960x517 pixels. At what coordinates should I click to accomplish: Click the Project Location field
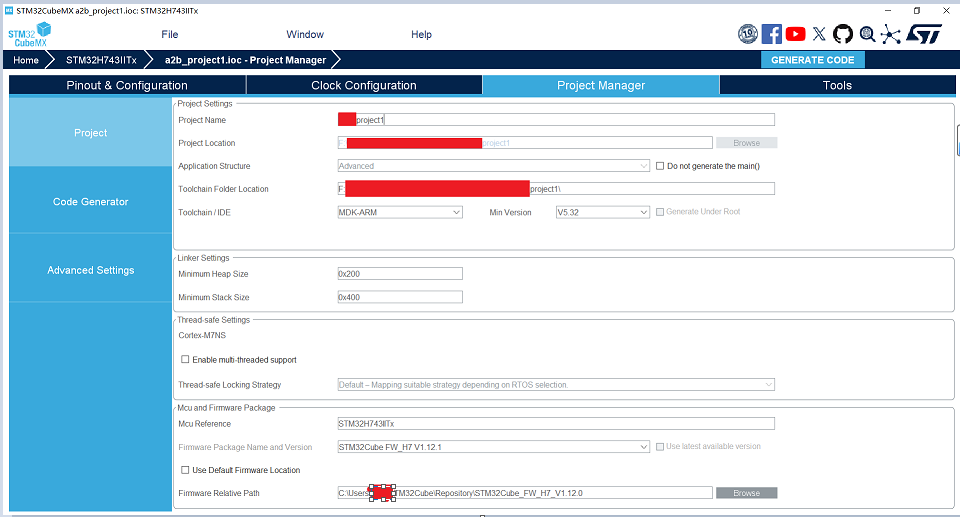525,143
